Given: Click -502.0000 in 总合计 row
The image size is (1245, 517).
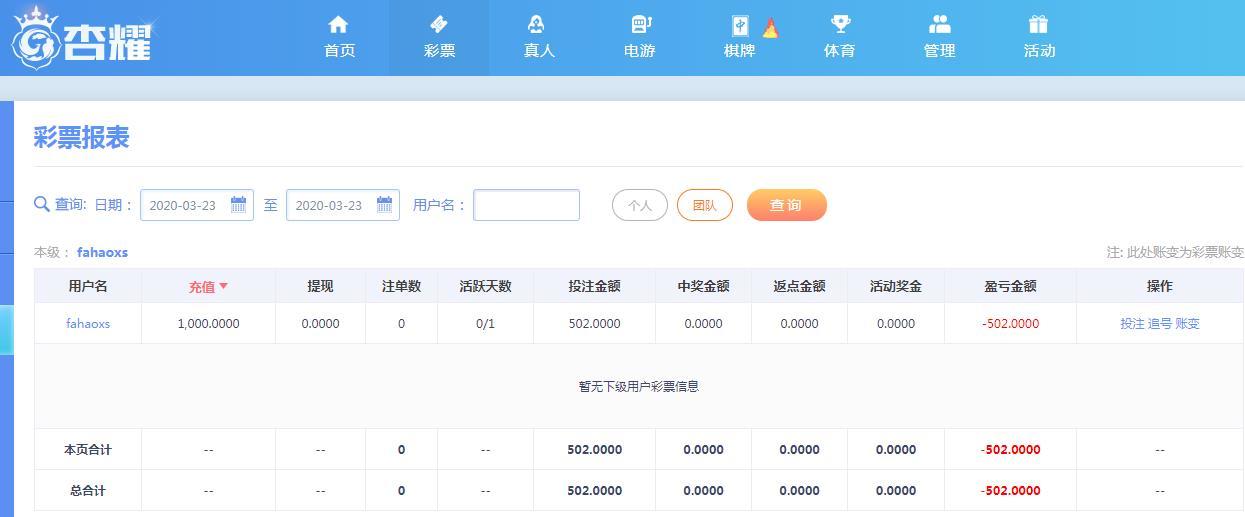Looking at the screenshot, I should click(x=1010, y=491).
